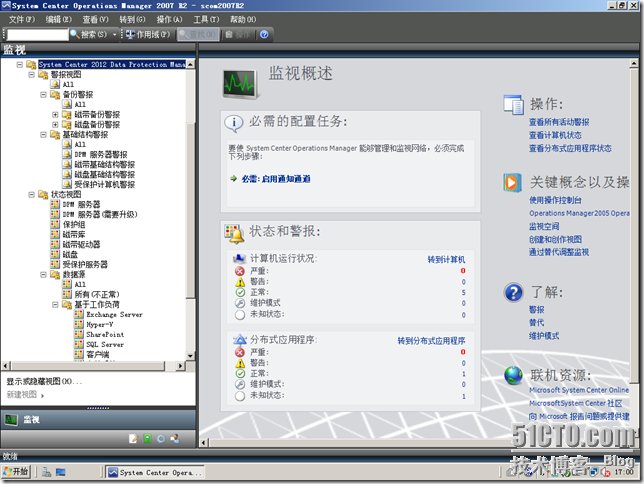Collapse the 备份警报 folder
644x484 pixels.
click(43, 94)
